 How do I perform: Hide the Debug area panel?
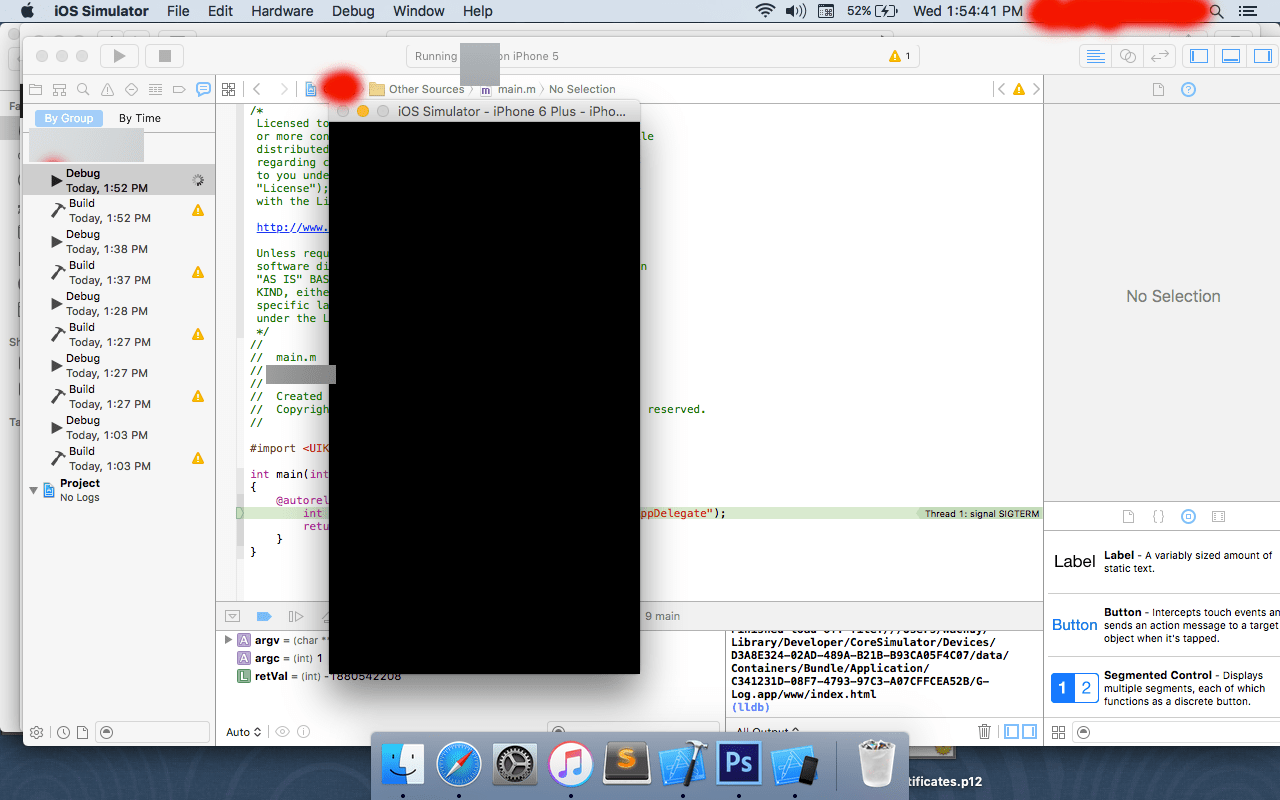[1231, 56]
